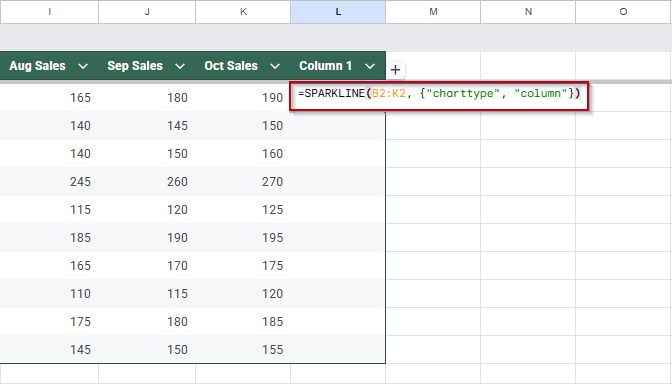Screen dimensions: 672x384
Task: Select Aug Sales cell with 185
Action: 49,238
